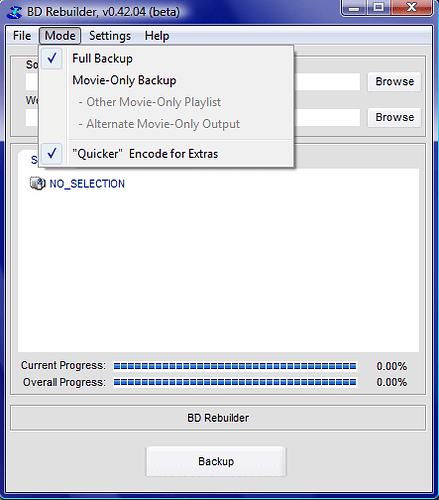
Task: Click the Current Progress bar
Action: coord(235,366)
